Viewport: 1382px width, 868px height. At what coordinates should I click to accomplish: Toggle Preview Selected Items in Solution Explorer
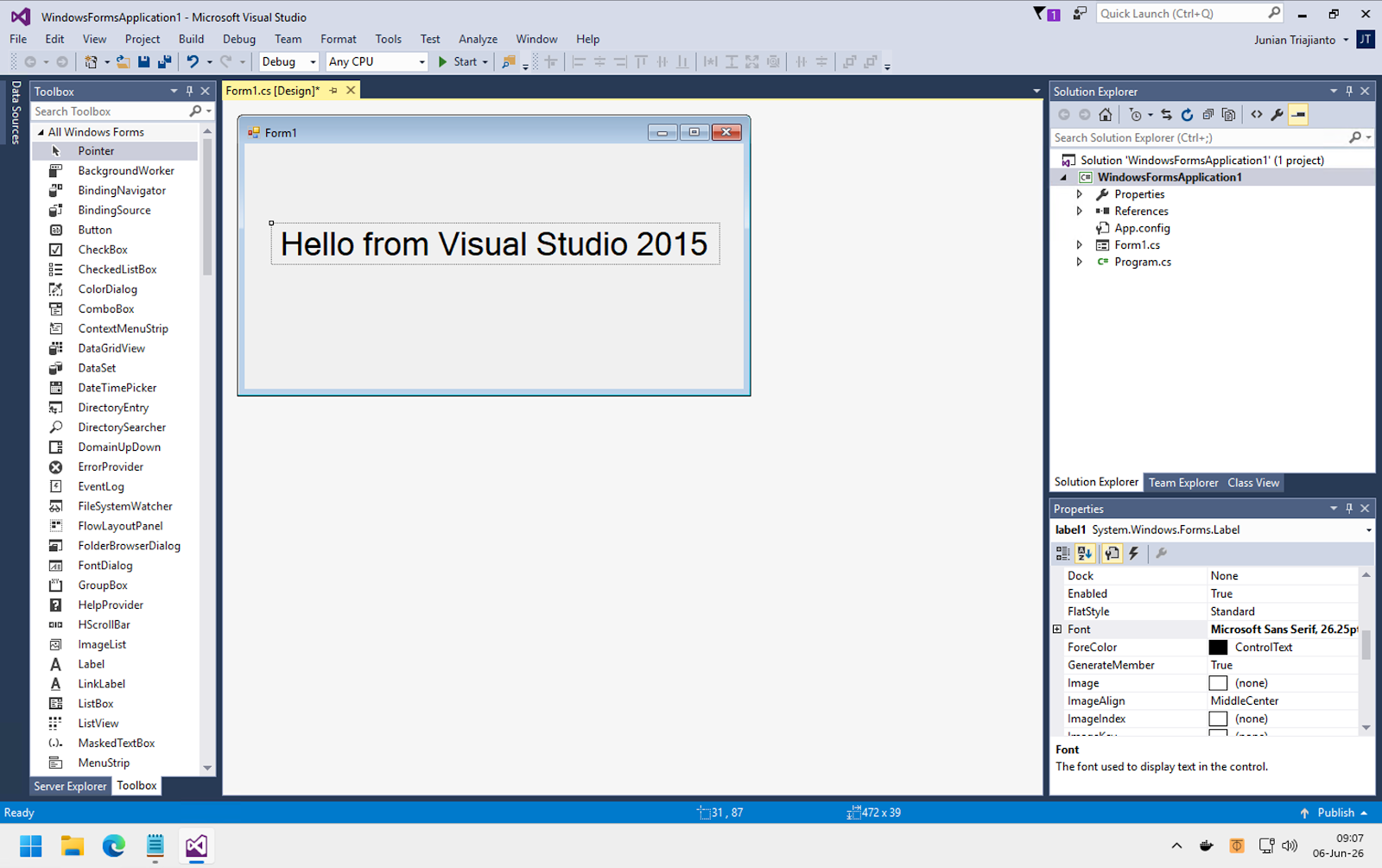point(1297,115)
